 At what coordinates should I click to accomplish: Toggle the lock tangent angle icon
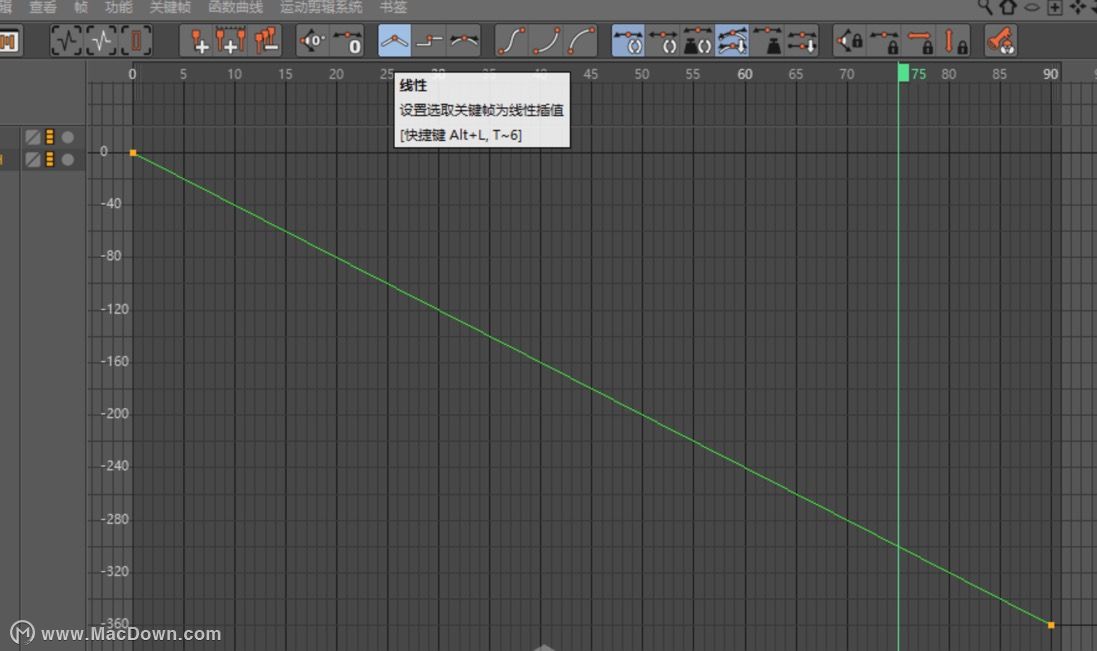(x=850, y=41)
